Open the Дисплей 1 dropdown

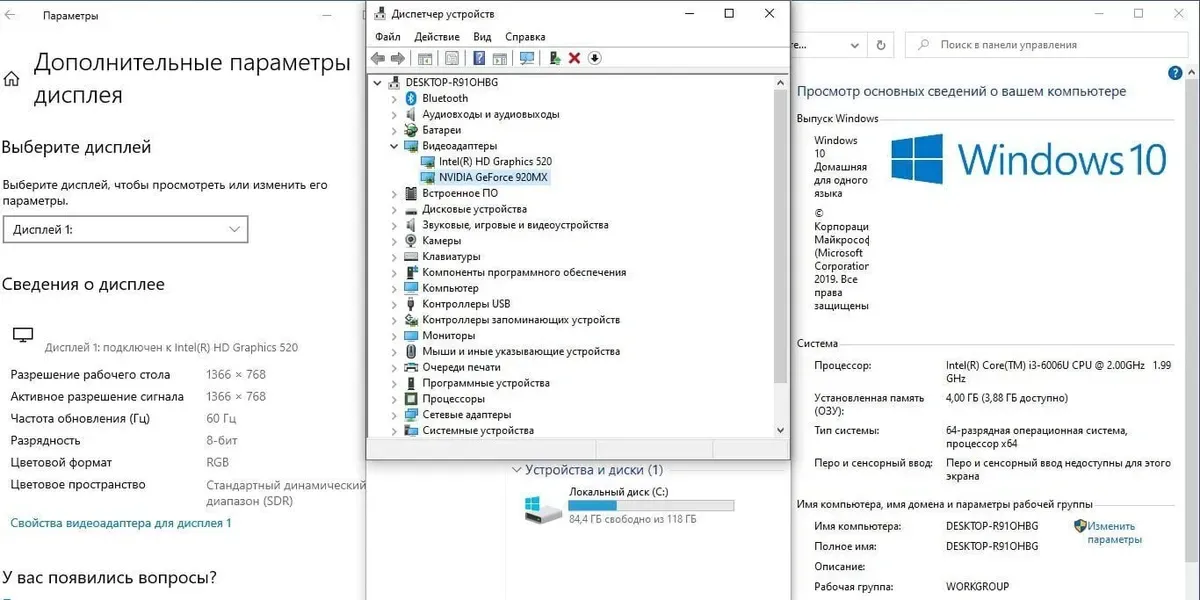point(125,230)
